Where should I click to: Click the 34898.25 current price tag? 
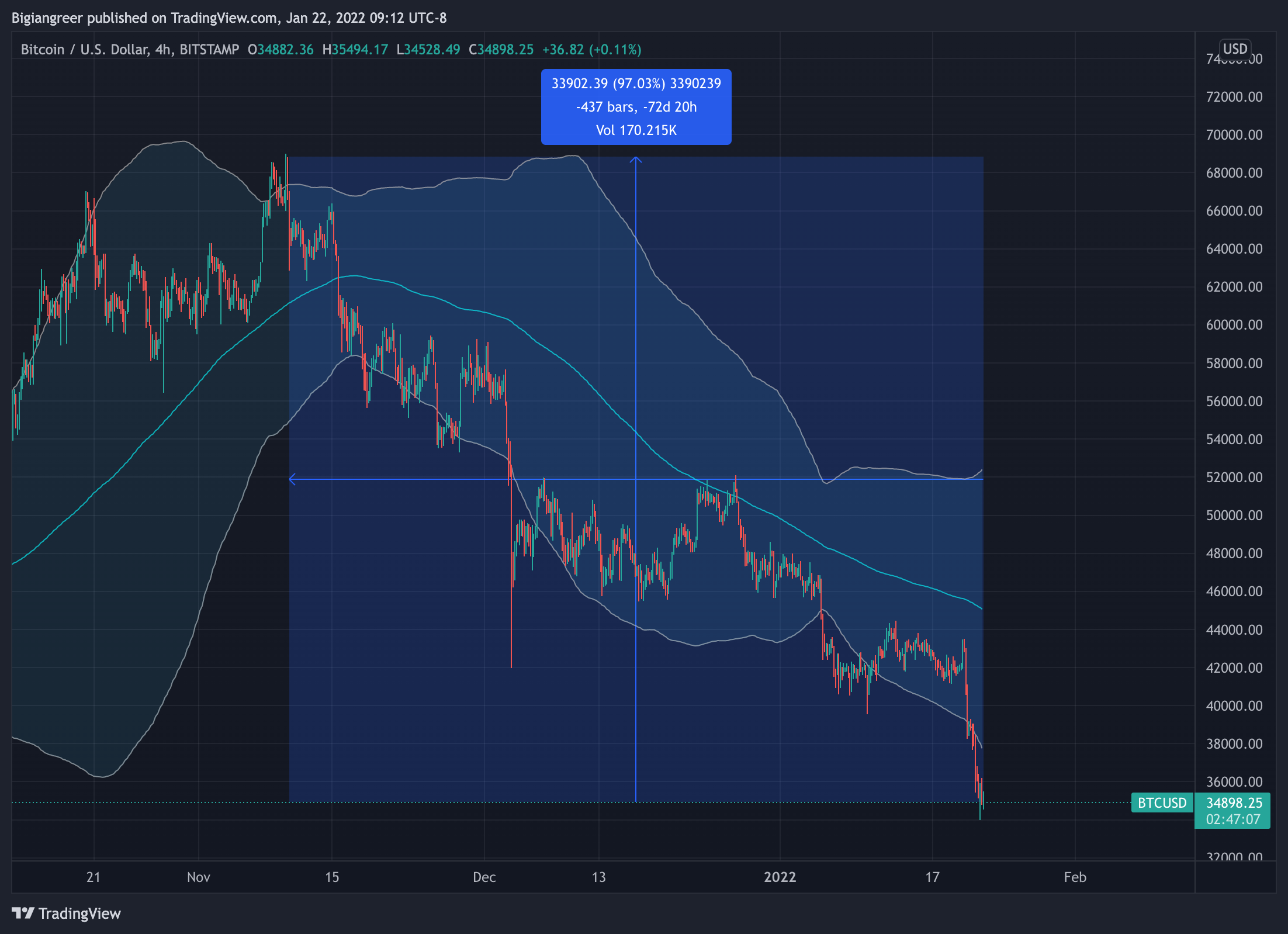pyautogui.click(x=1234, y=803)
